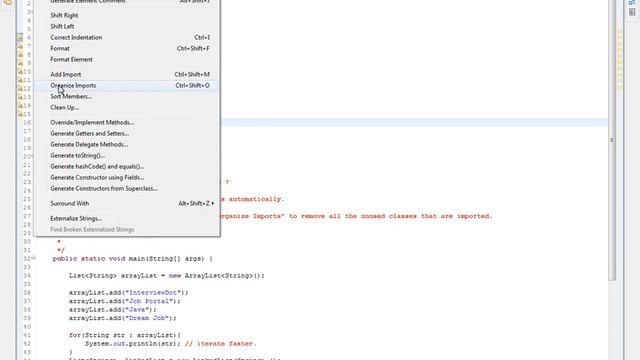640x360 pixels.
Task: Click warning marker on line 9
Action: [x=20, y=63]
